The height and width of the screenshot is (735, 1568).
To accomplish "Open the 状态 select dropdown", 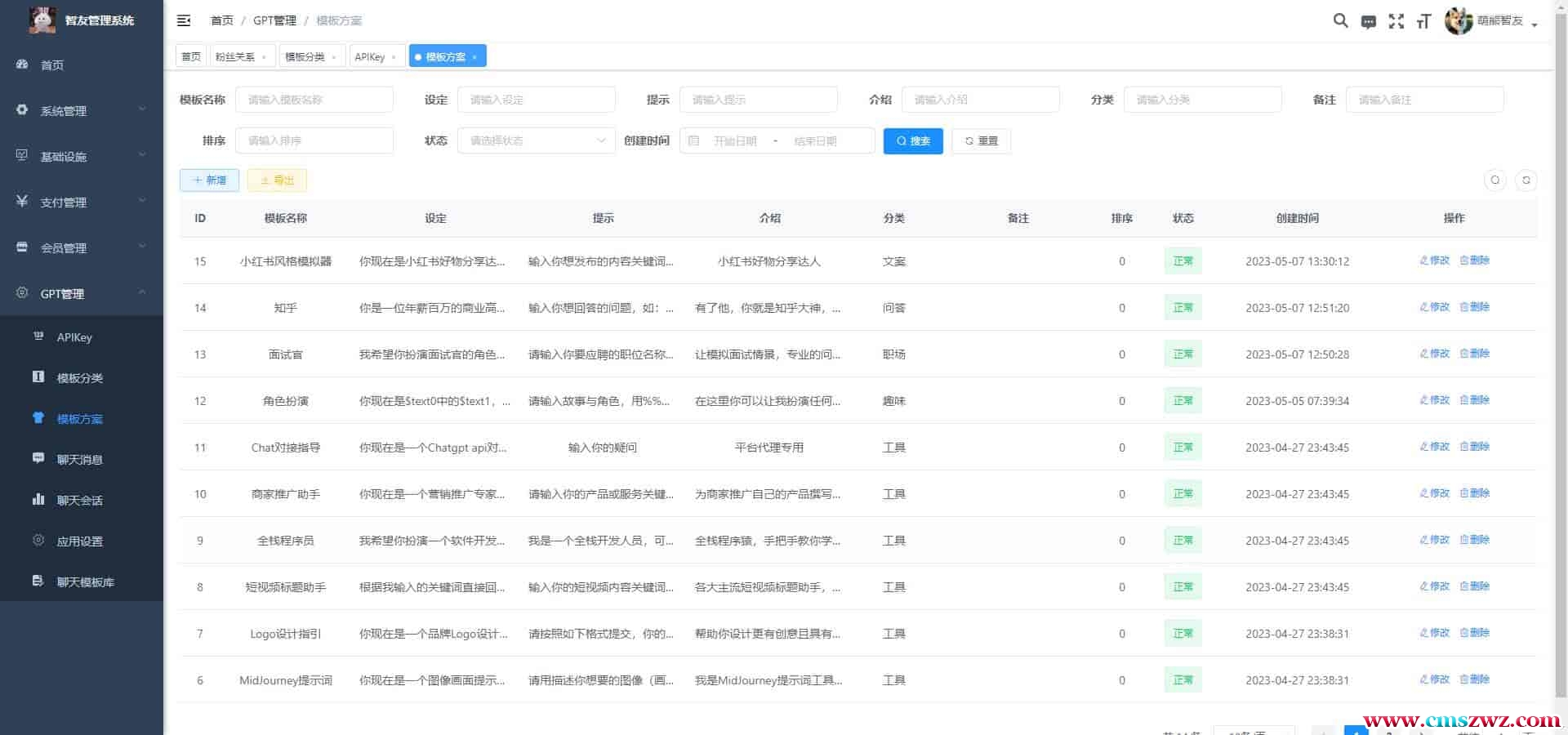I will (x=536, y=140).
